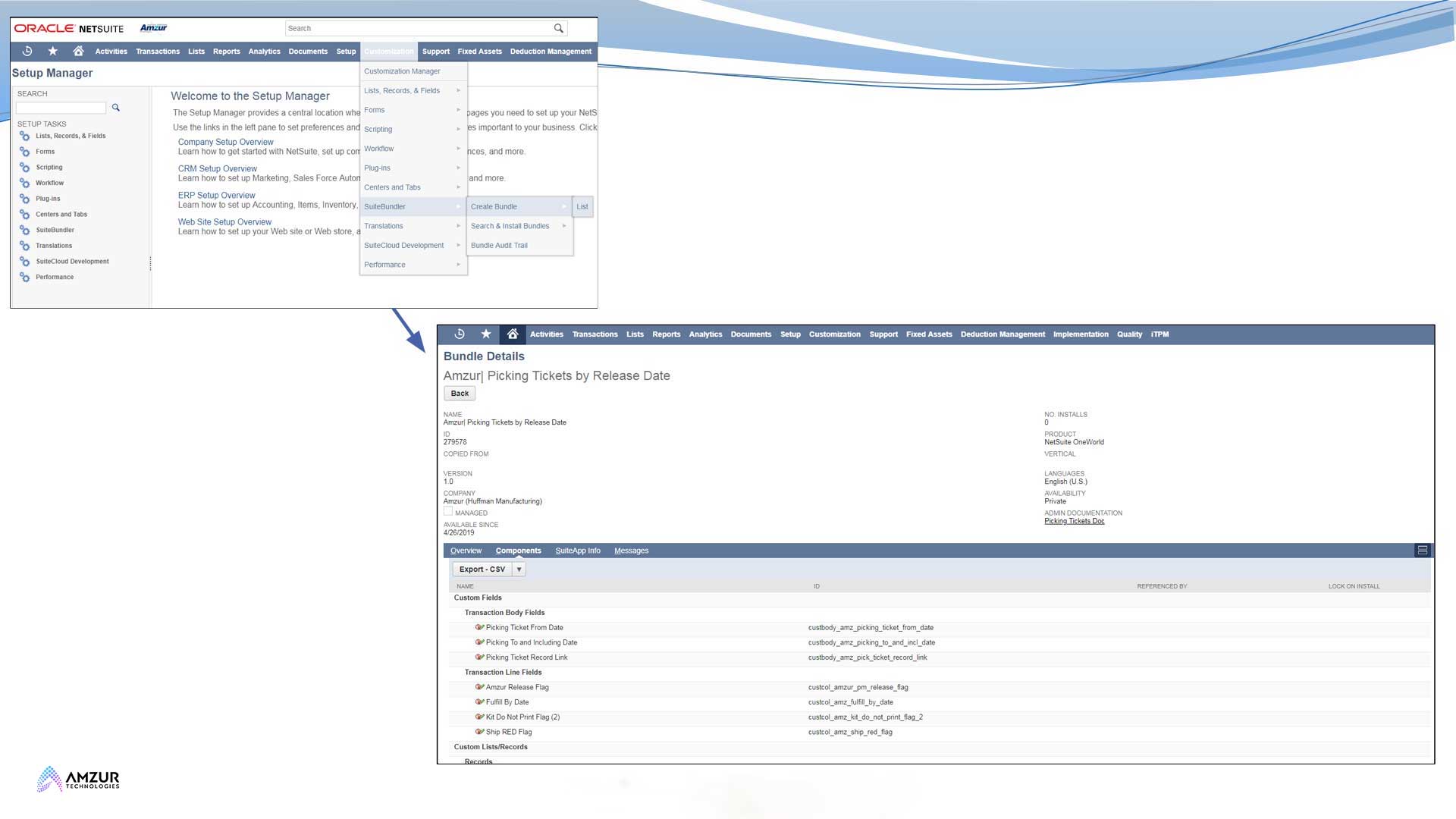Click icon next to Picking Ticket From Date
The image size is (1456, 819).
click(479, 627)
